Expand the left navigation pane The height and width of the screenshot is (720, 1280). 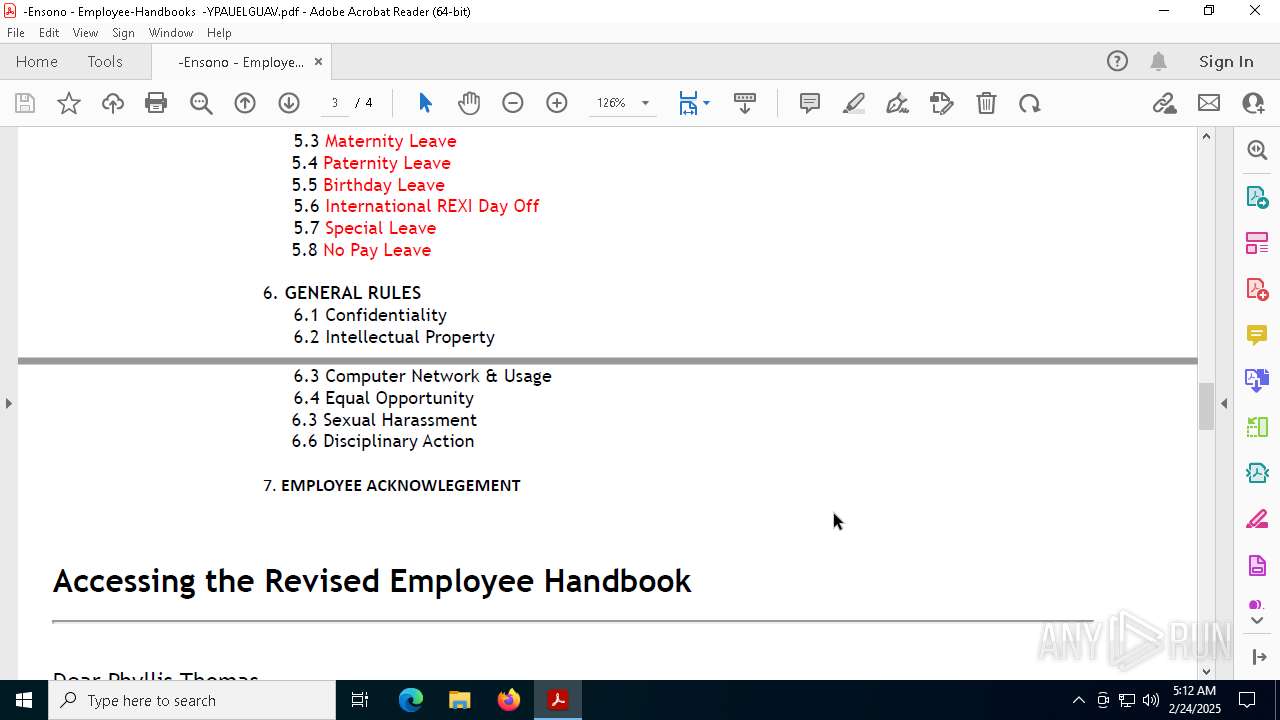coord(8,403)
